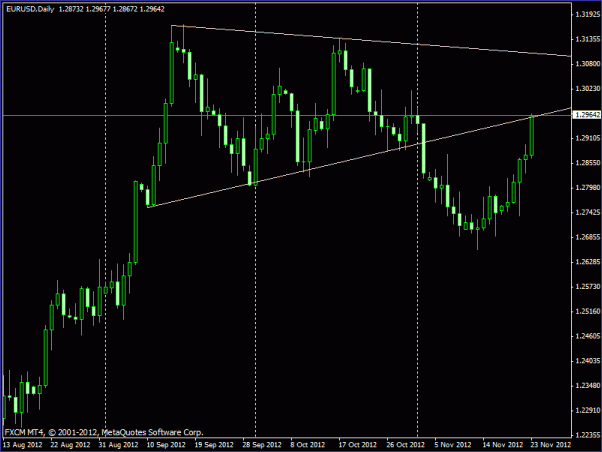Select the current price label 1.29642
Image resolution: width=602 pixels, height=452 pixels.
[x=587, y=115]
